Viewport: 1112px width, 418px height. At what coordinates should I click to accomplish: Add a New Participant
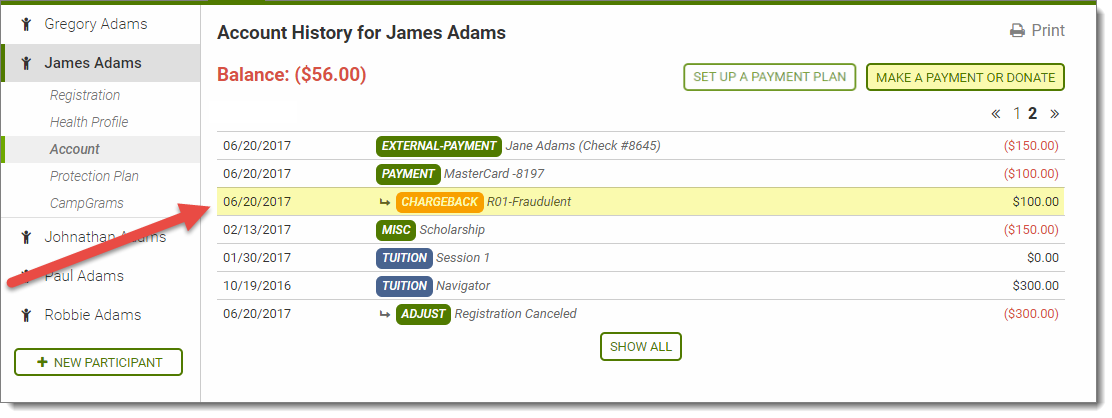click(x=98, y=362)
